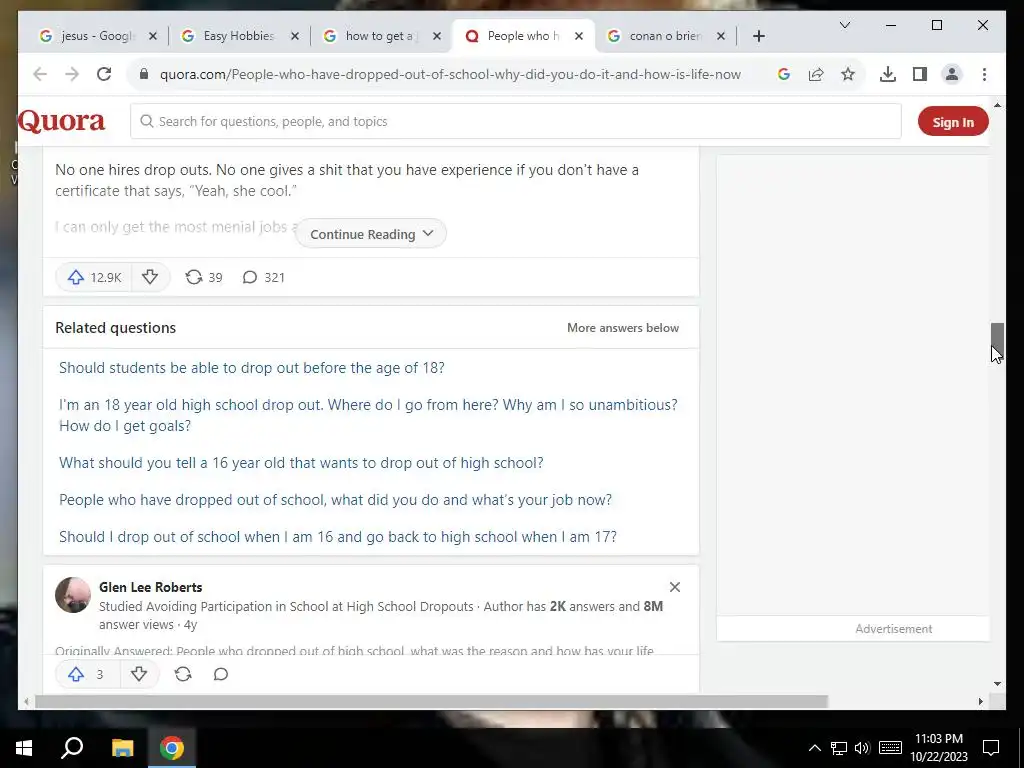Close the 'People who h' Quora tab

click(x=579, y=36)
